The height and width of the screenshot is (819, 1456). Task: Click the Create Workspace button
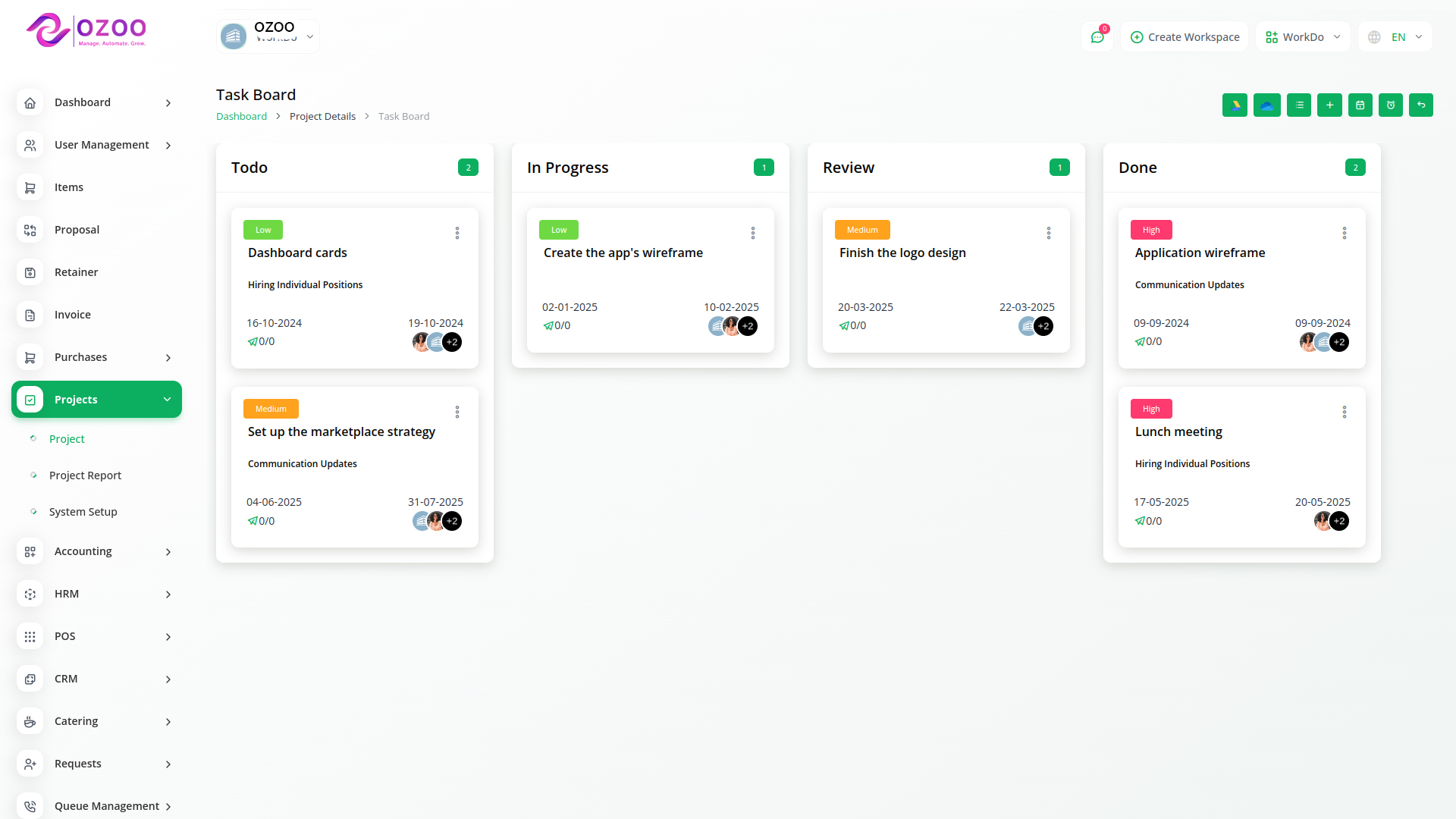1185,37
